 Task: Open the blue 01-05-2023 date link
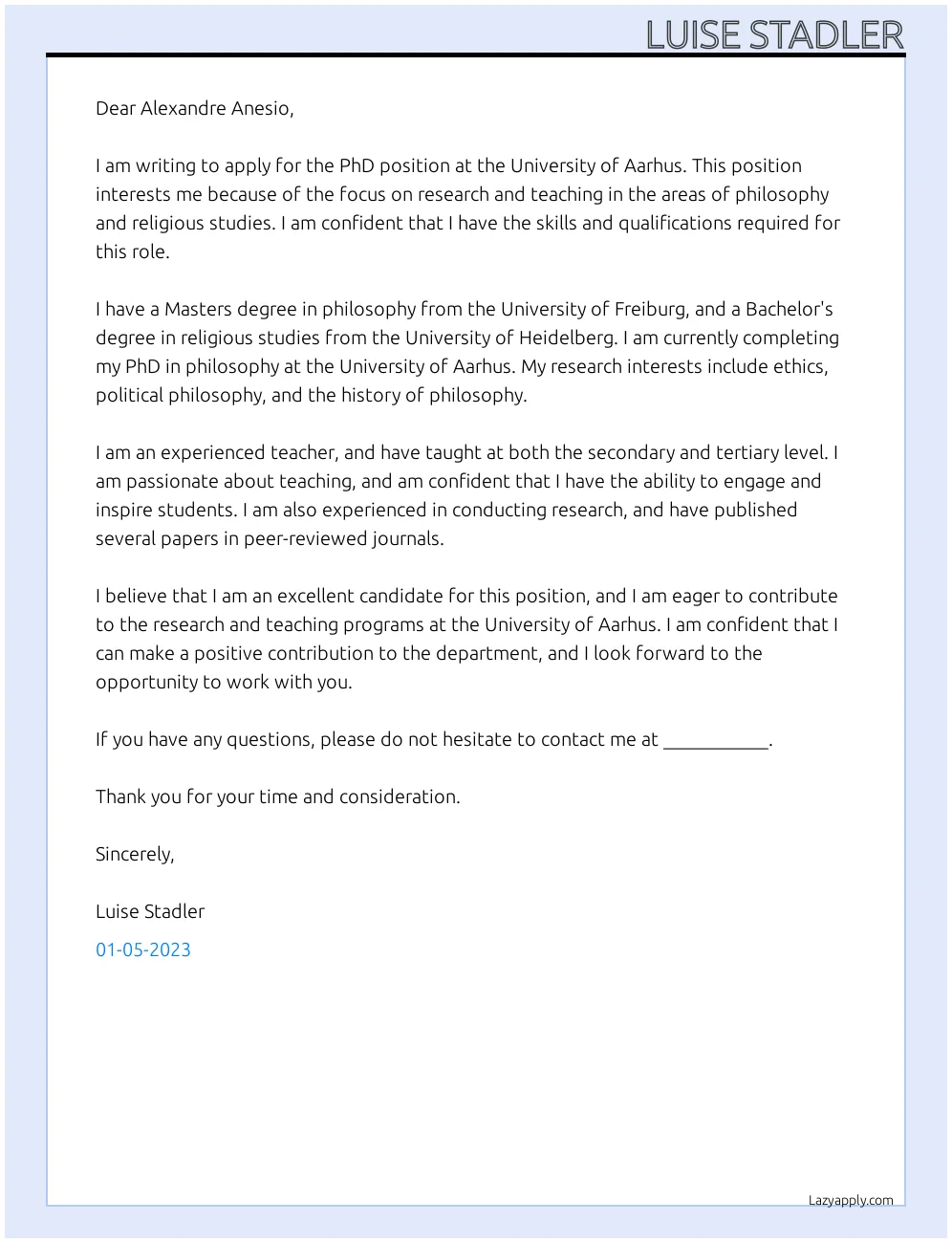pos(143,949)
